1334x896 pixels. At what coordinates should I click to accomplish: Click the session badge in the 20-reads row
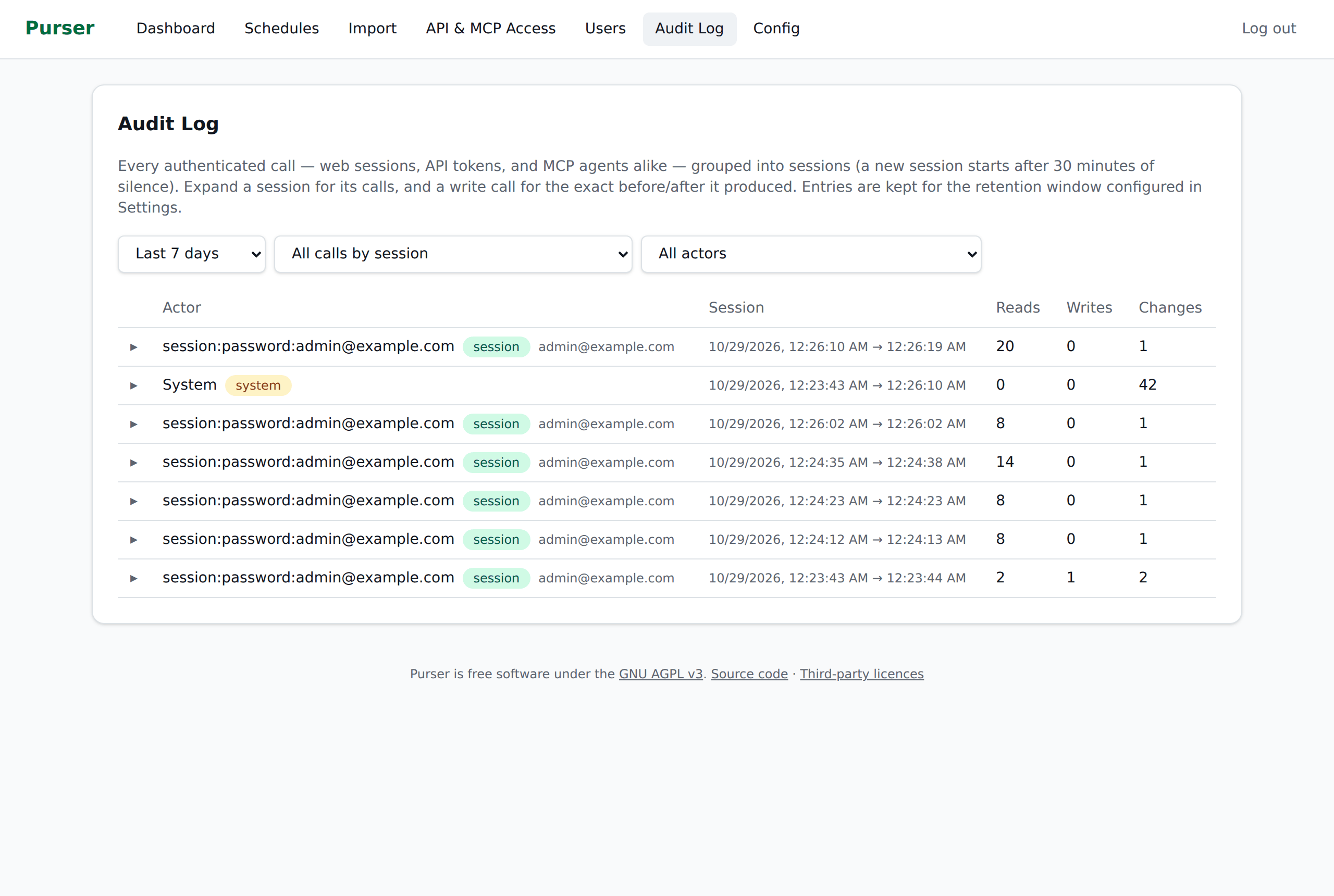pos(496,347)
